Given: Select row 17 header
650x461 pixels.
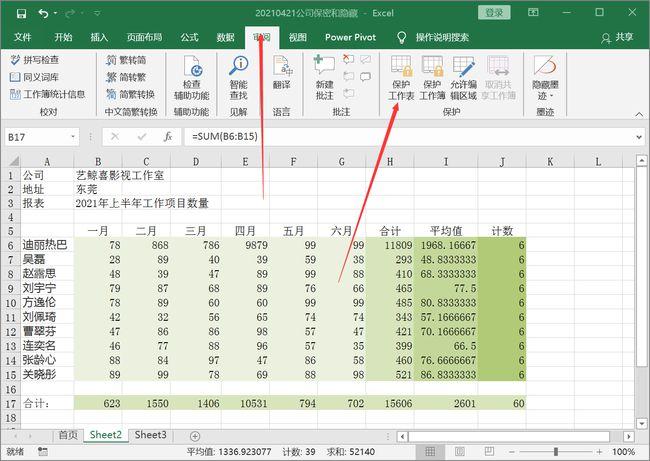Looking at the screenshot, I should [x=10, y=403].
